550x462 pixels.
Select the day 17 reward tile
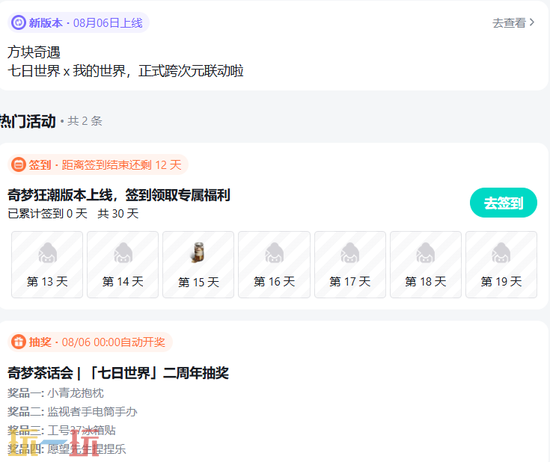point(350,265)
